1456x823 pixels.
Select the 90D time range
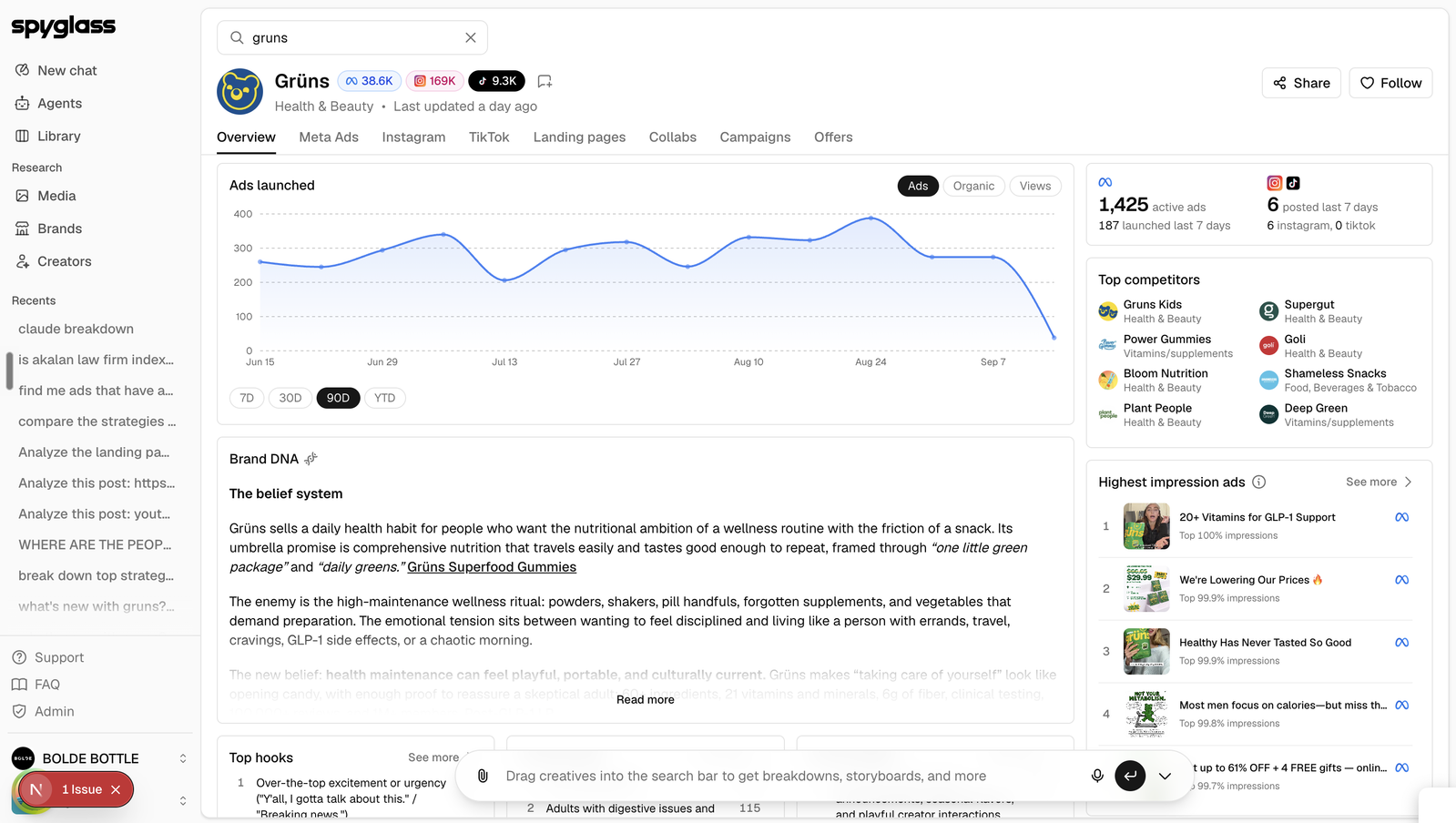pyautogui.click(x=338, y=398)
